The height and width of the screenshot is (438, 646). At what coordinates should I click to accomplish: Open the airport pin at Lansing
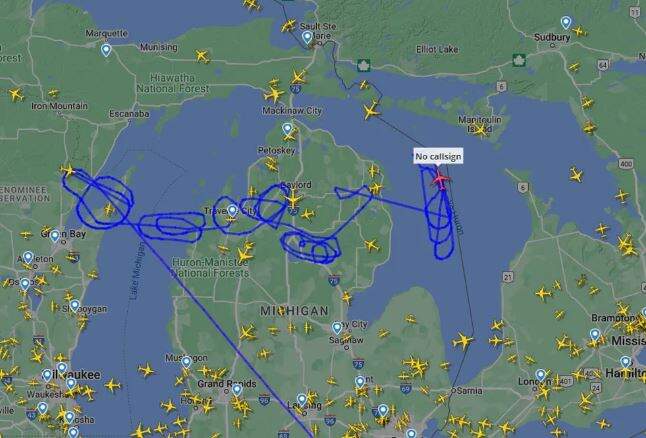click(x=302, y=400)
